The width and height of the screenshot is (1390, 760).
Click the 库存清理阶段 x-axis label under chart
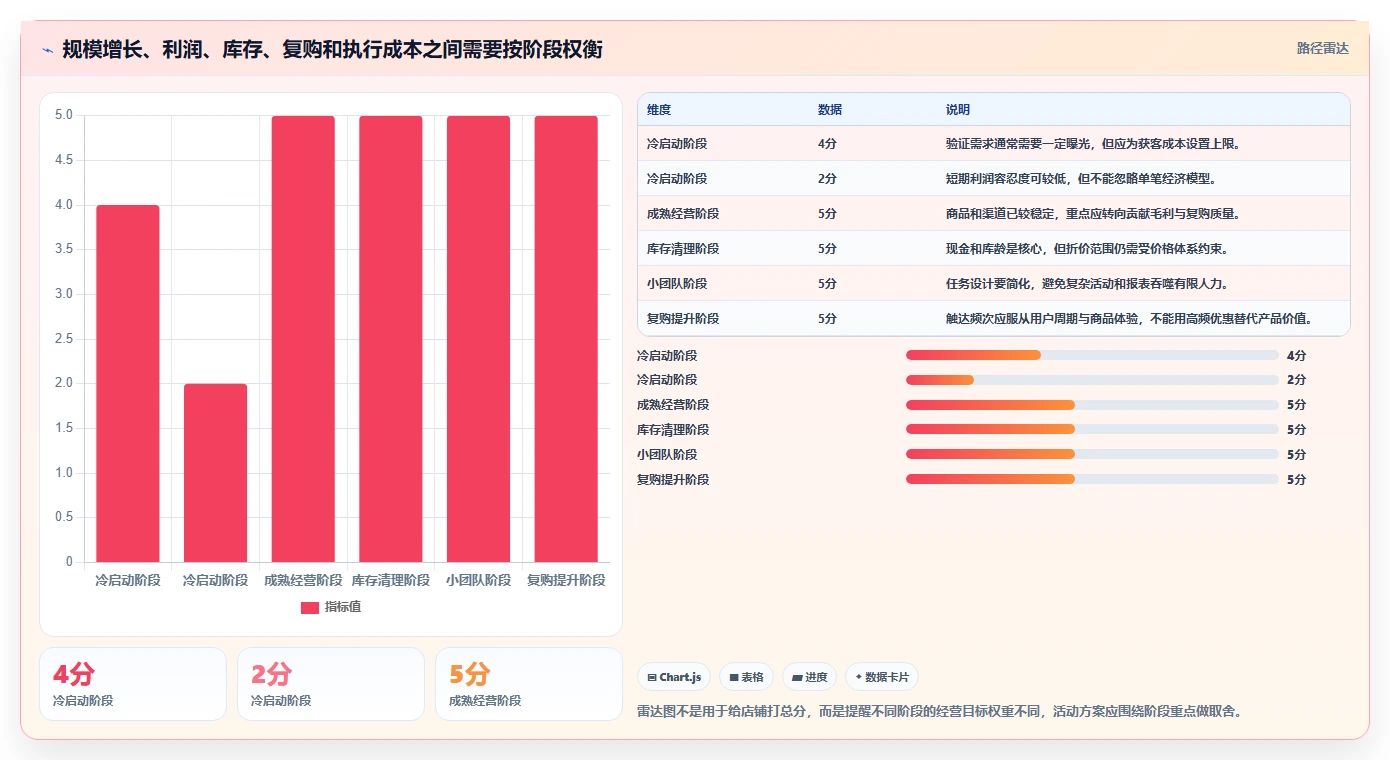[x=391, y=580]
